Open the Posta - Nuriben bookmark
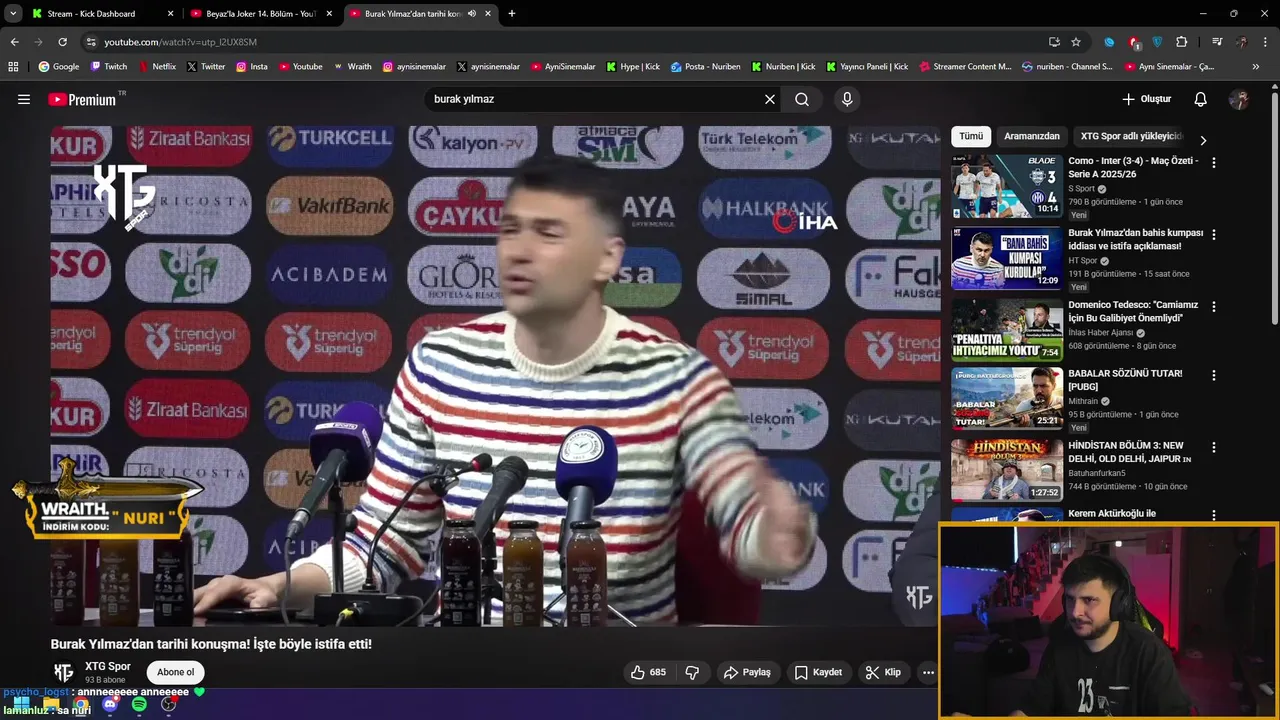 coord(705,67)
